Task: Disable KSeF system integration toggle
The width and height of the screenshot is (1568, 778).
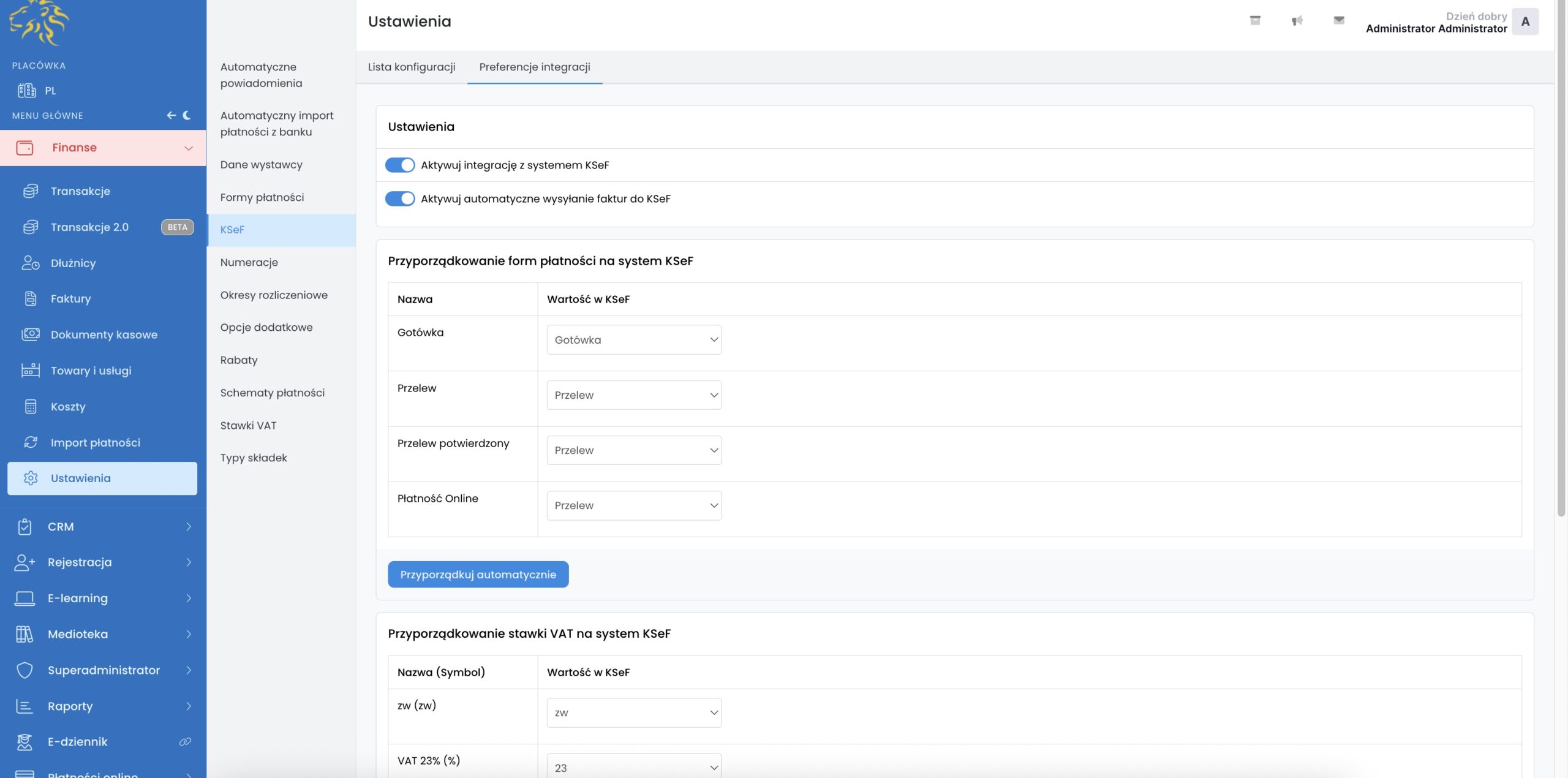Action: click(400, 165)
